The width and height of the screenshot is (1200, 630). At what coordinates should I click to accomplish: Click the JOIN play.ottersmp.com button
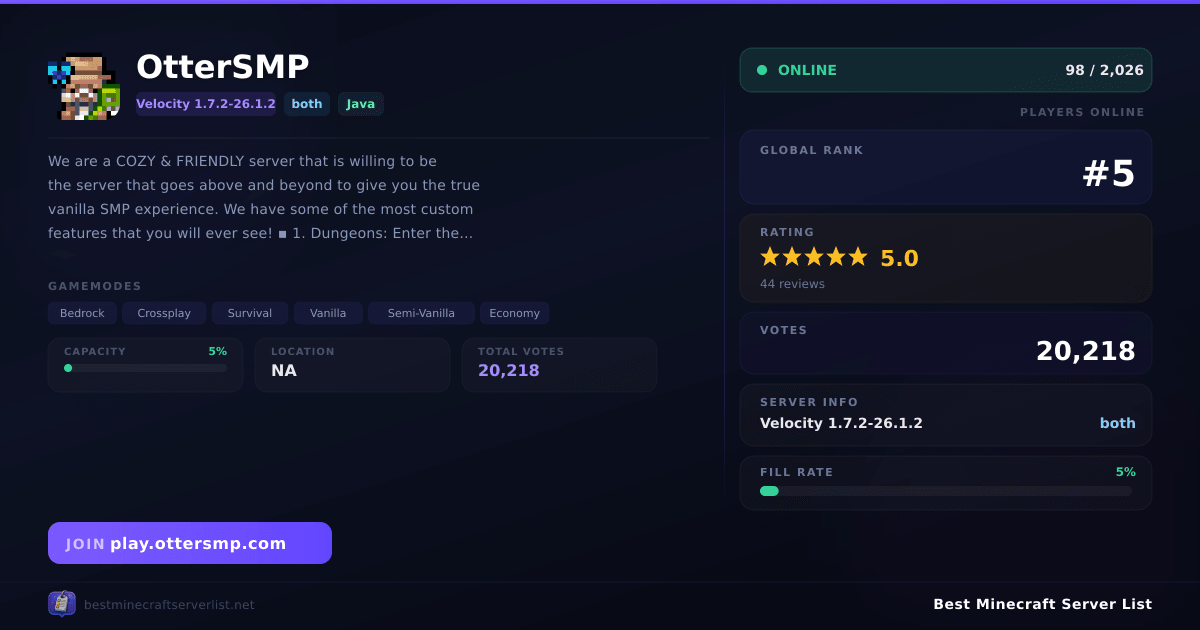click(190, 543)
